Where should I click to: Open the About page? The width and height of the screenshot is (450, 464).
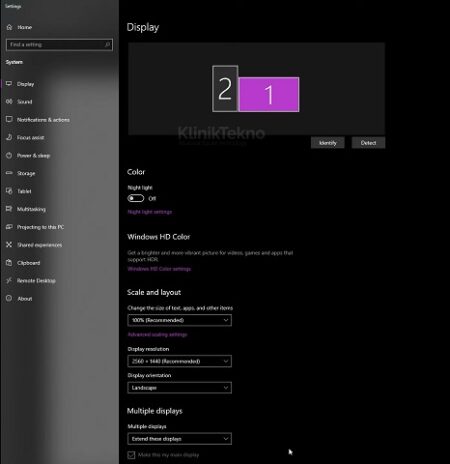(59, 299)
